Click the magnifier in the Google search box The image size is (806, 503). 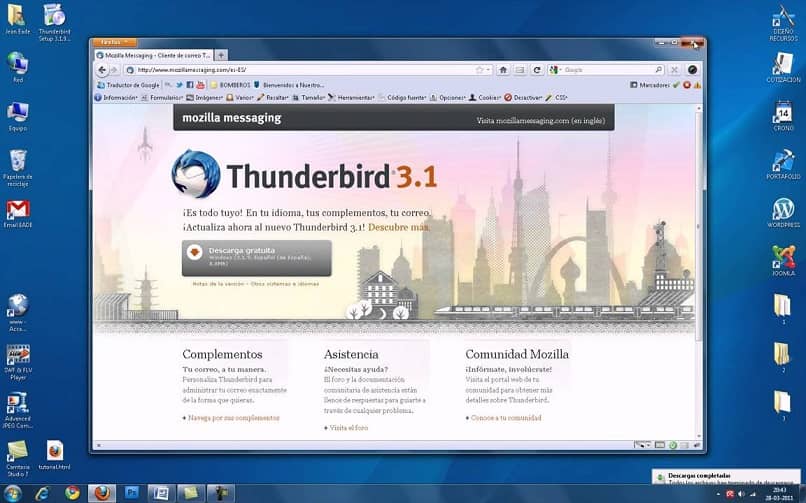[658, 70]
